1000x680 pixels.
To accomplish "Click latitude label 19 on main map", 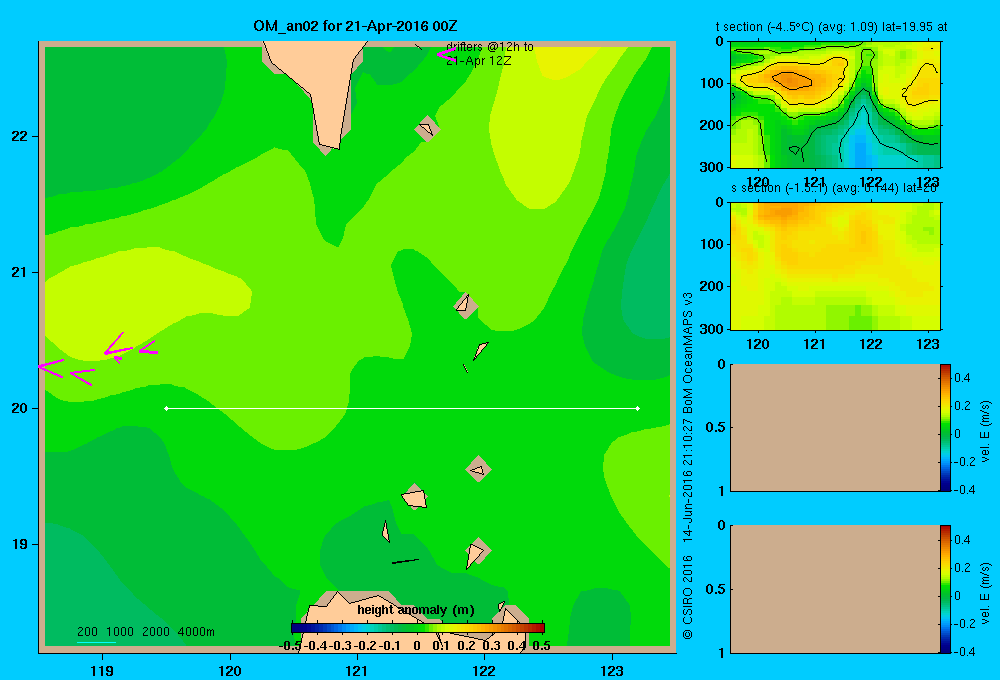I will tap(20, 544).
